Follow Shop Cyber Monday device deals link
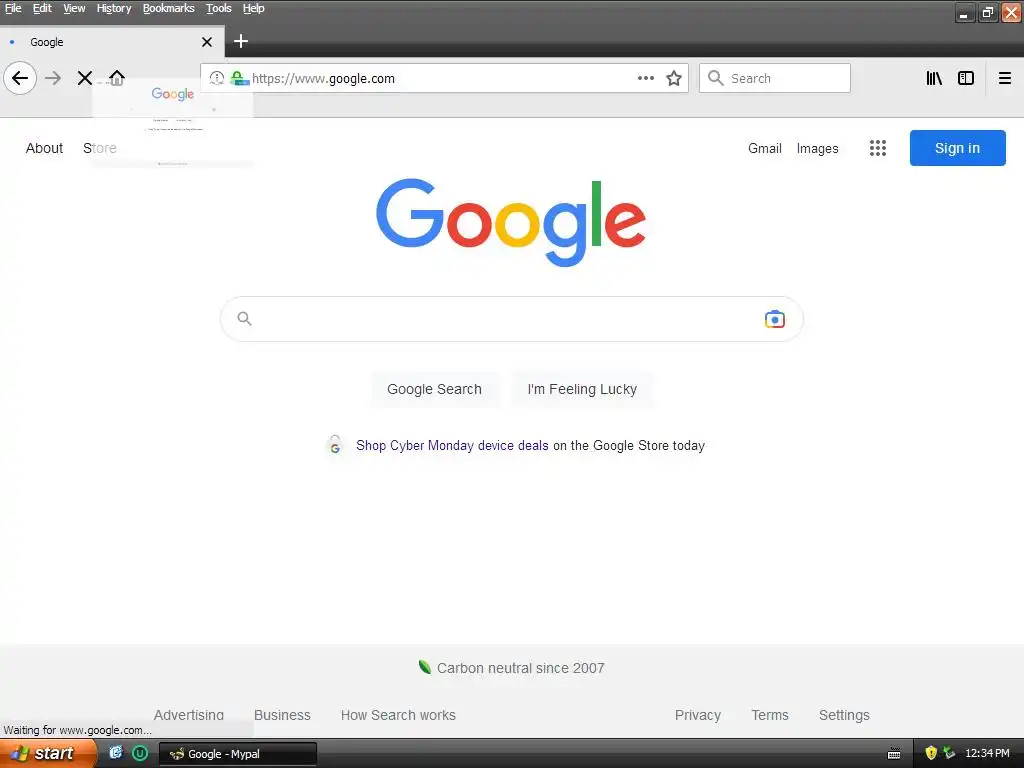The height and width of the screenshot is (768, 1024). [452, 445]
